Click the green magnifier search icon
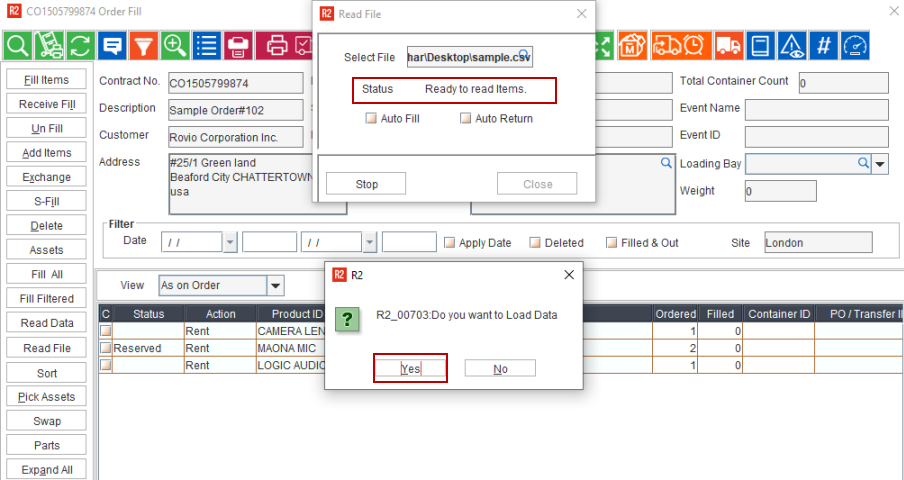904x480 pixels. click(17, 45)
